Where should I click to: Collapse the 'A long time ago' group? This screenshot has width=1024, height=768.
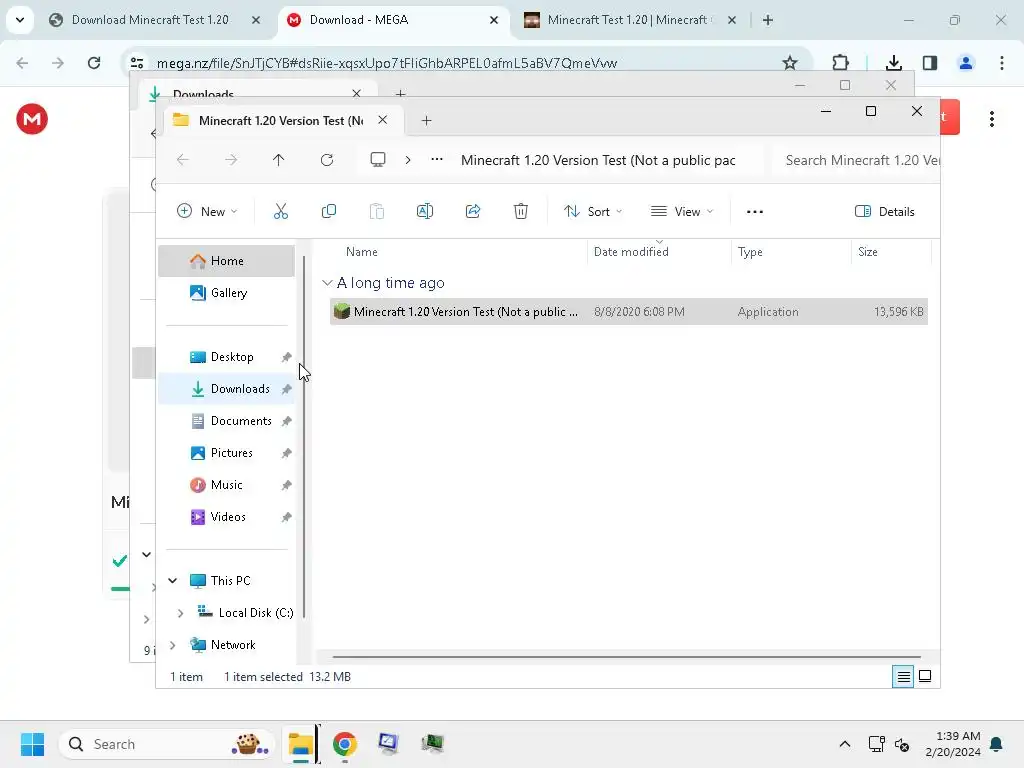327,283
